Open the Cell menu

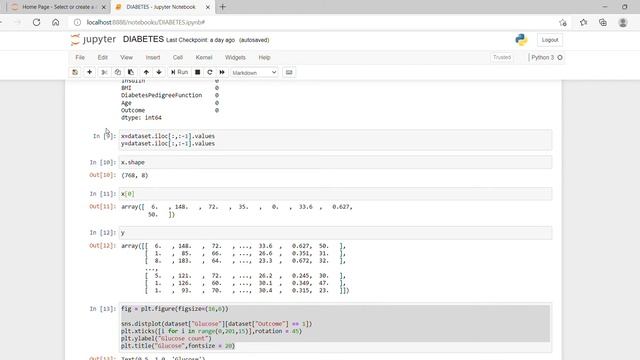(x=178, y=58)
